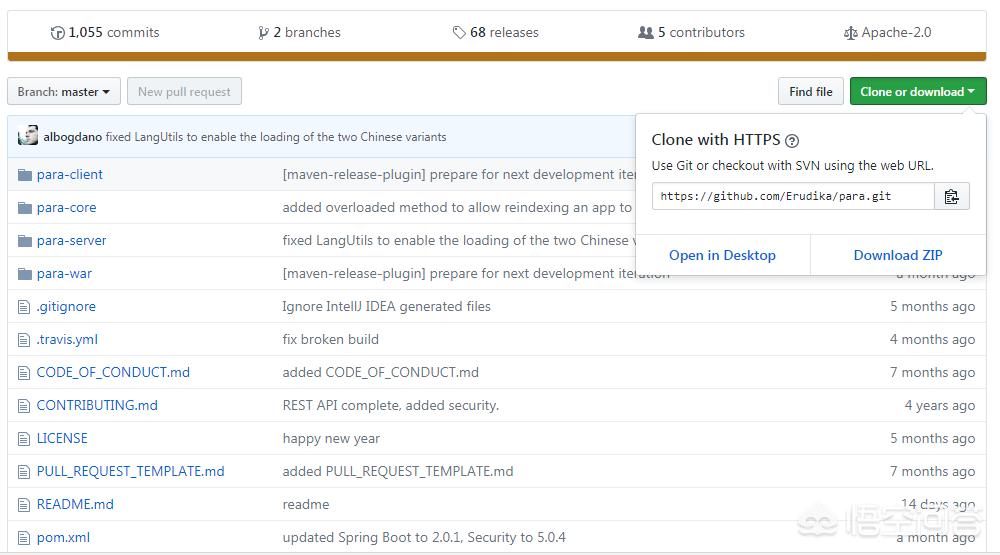Image resolution: width=1000 pixels, height=555 pixels.
Task: Copy the clone URL to clipboard
Action: pos(952,196)
